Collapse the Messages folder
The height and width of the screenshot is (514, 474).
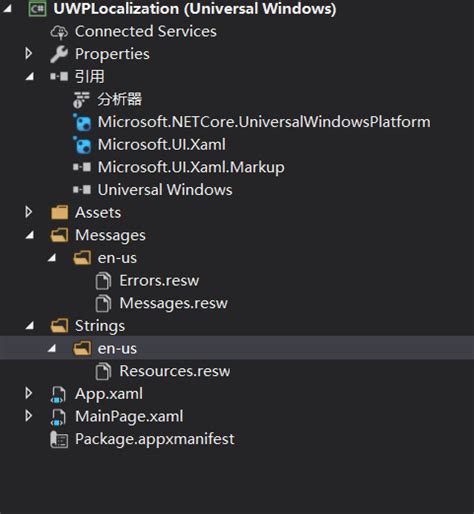pos(30,236)
